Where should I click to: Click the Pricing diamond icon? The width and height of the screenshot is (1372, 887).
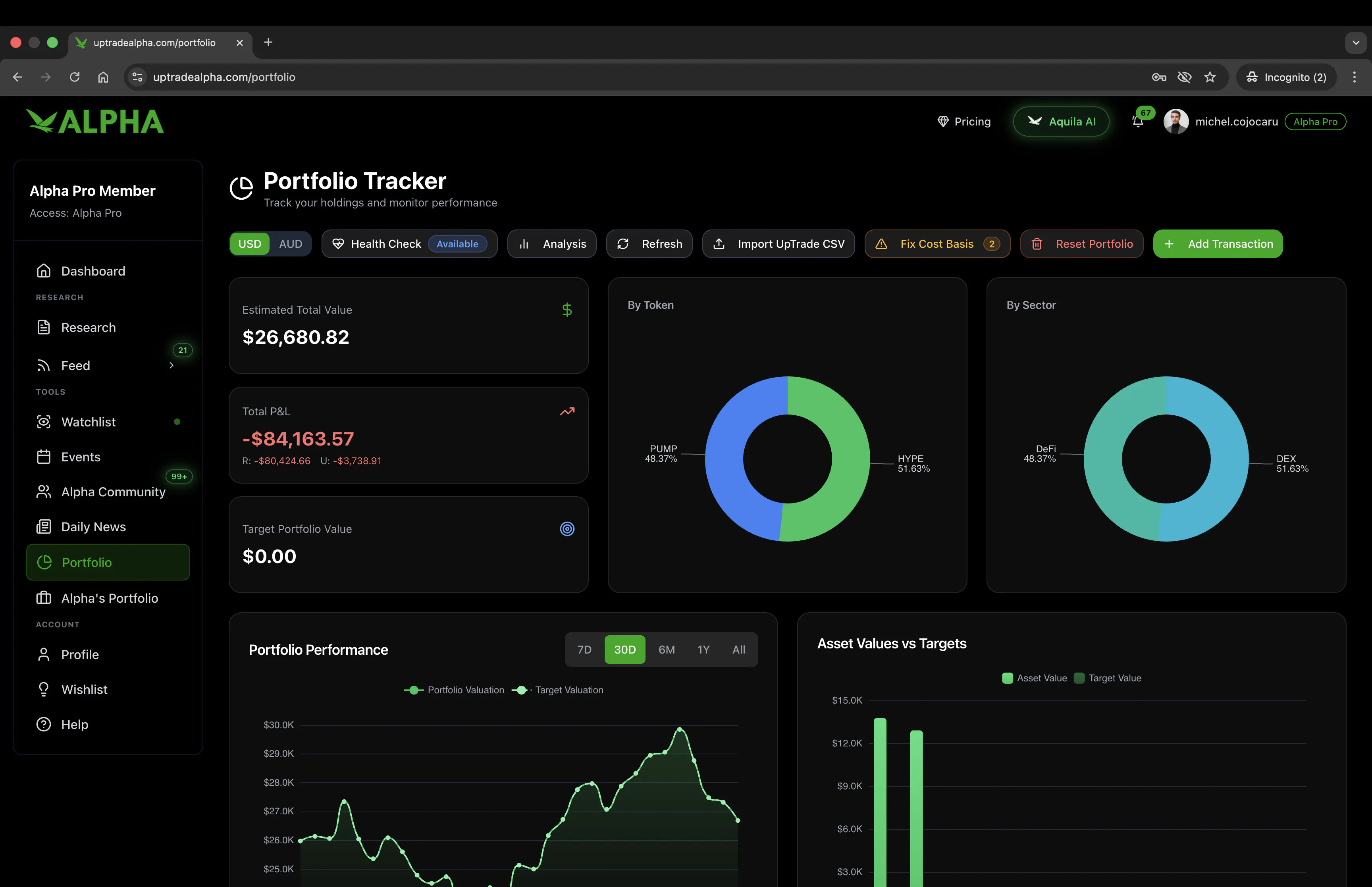pos(943,121)
